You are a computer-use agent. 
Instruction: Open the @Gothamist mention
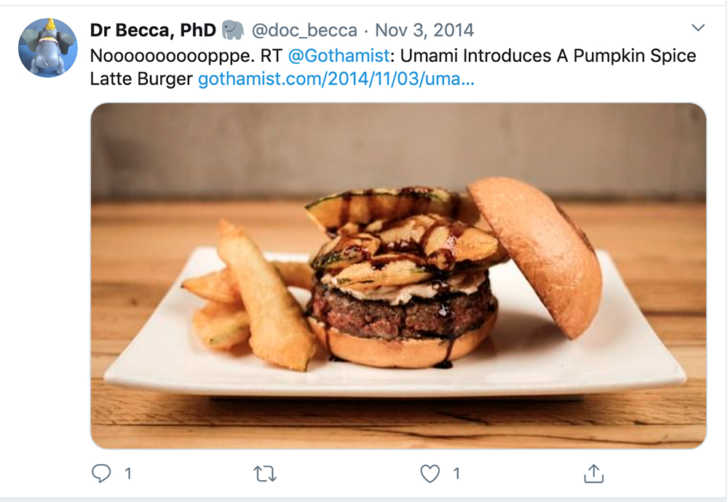pos(339,56)
